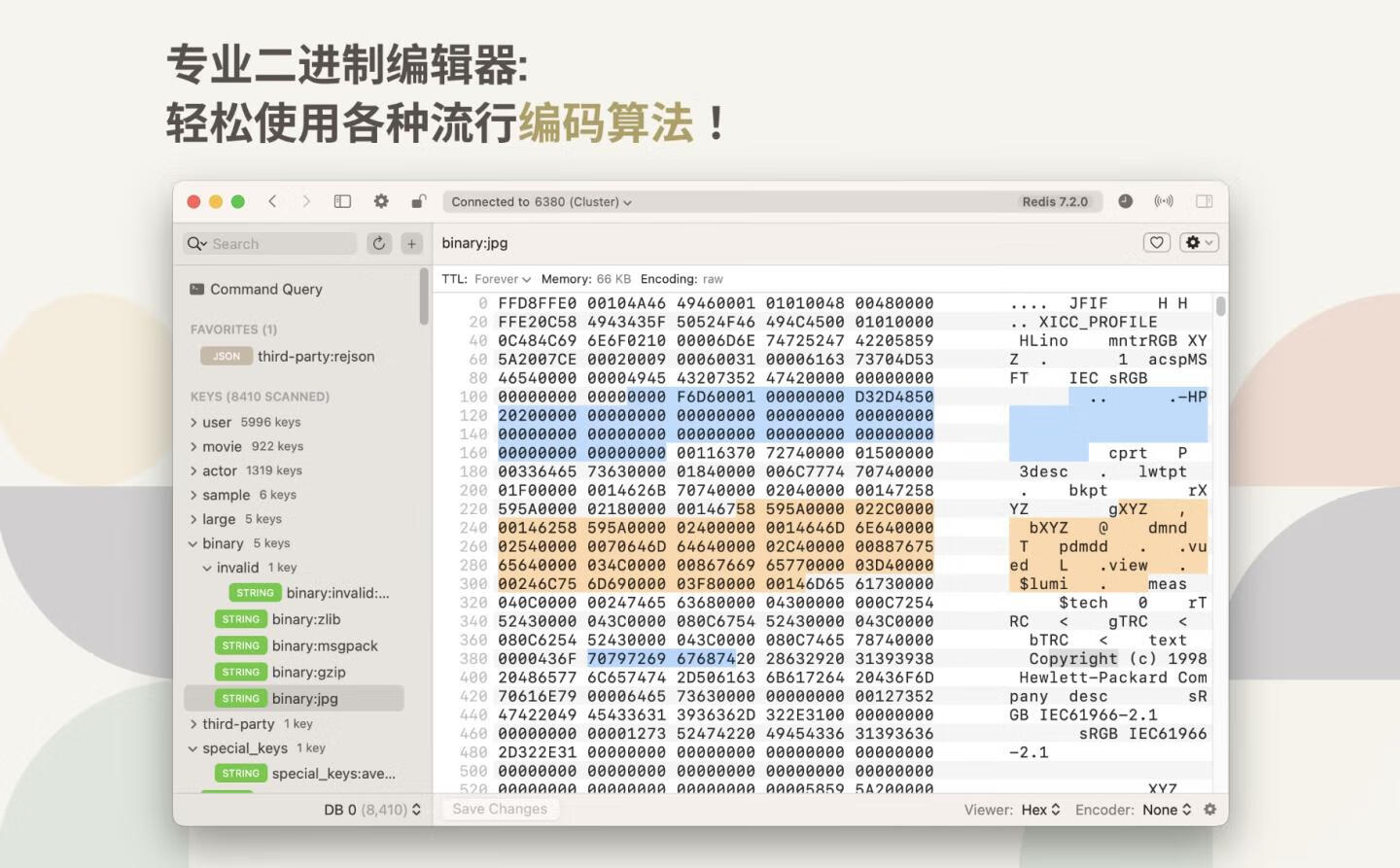
Task: Toggle the lock icon in toolbar
Action: coord(418,201)
